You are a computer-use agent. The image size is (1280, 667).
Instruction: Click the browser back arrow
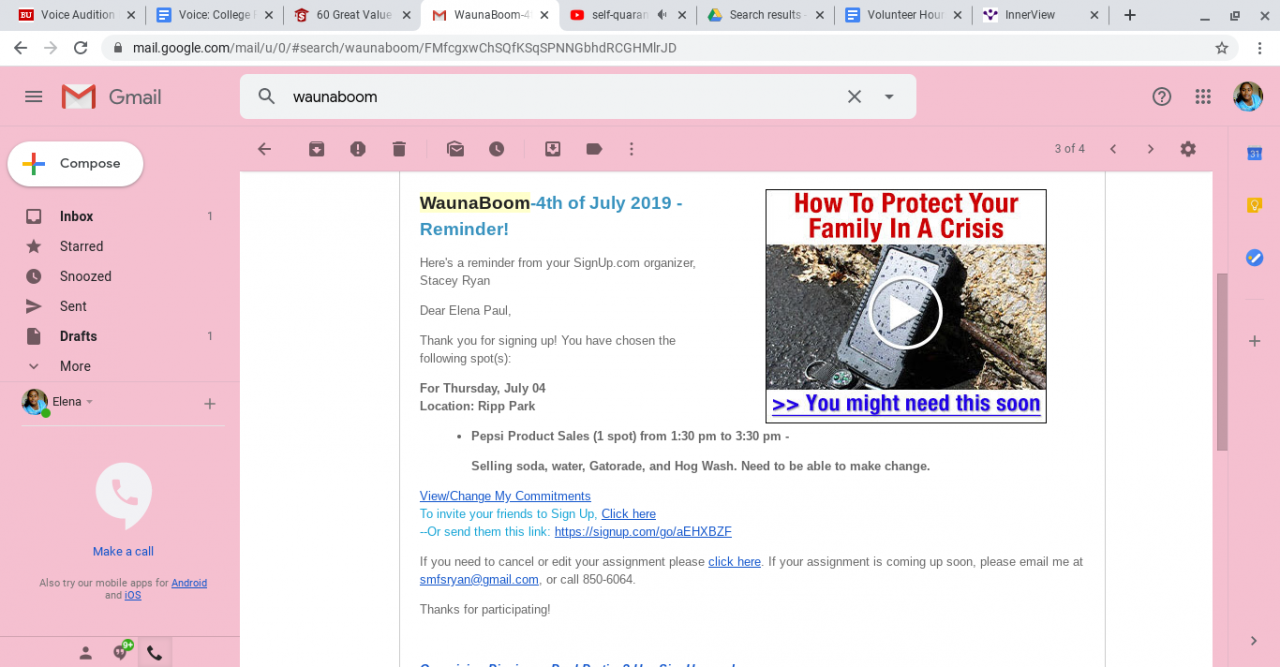(x=20, y=47)
